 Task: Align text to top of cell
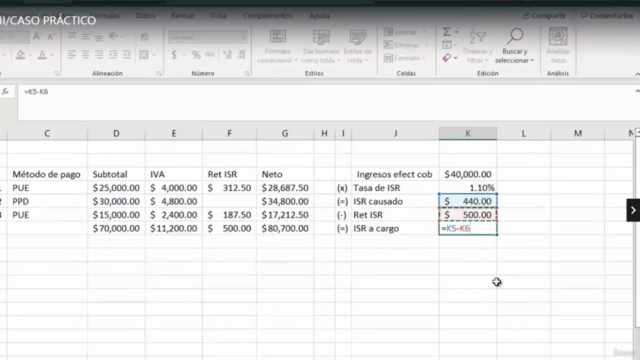pos(72,37)
